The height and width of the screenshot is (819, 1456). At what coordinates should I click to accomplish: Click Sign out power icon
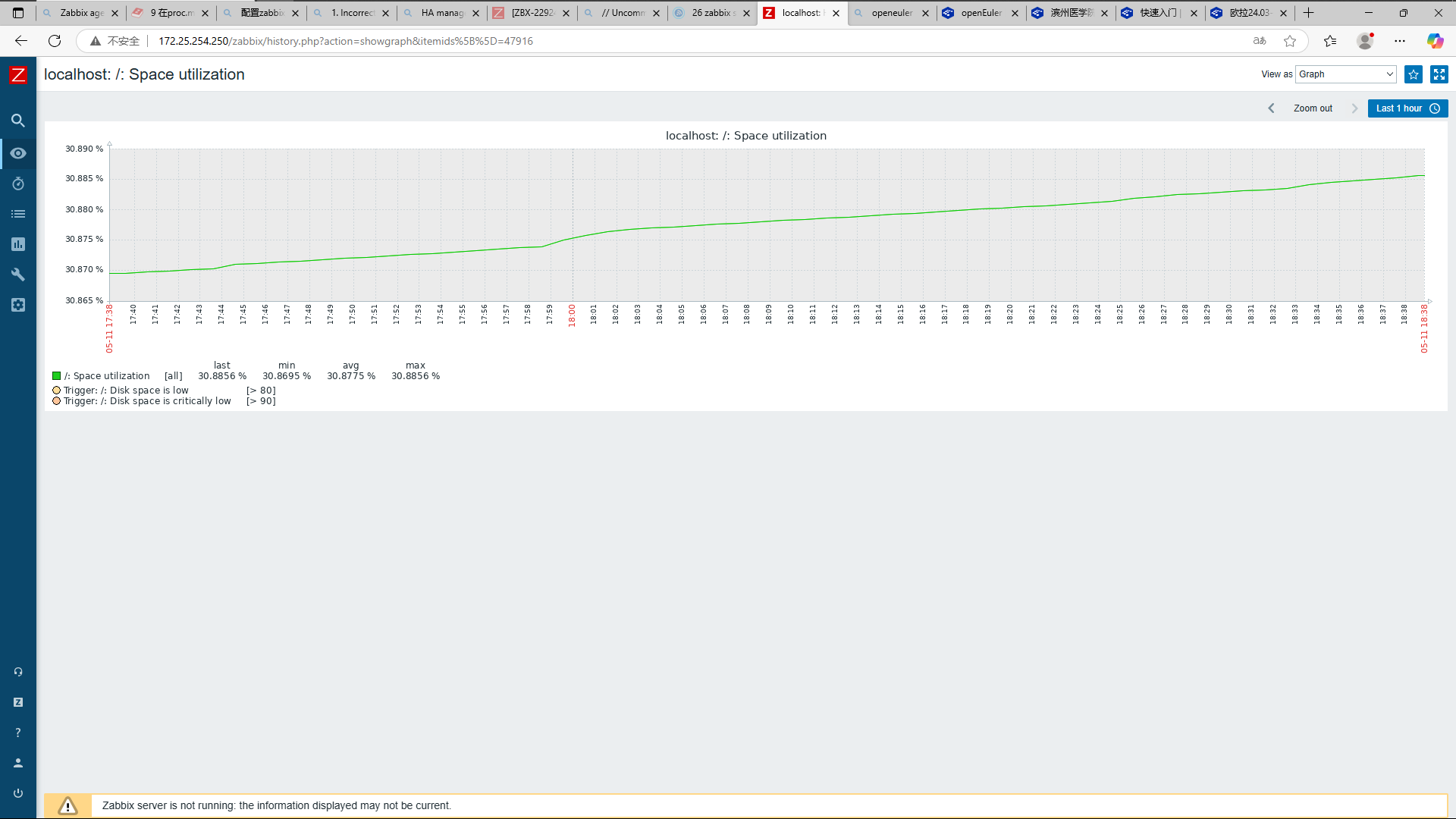tap(18, 793)
